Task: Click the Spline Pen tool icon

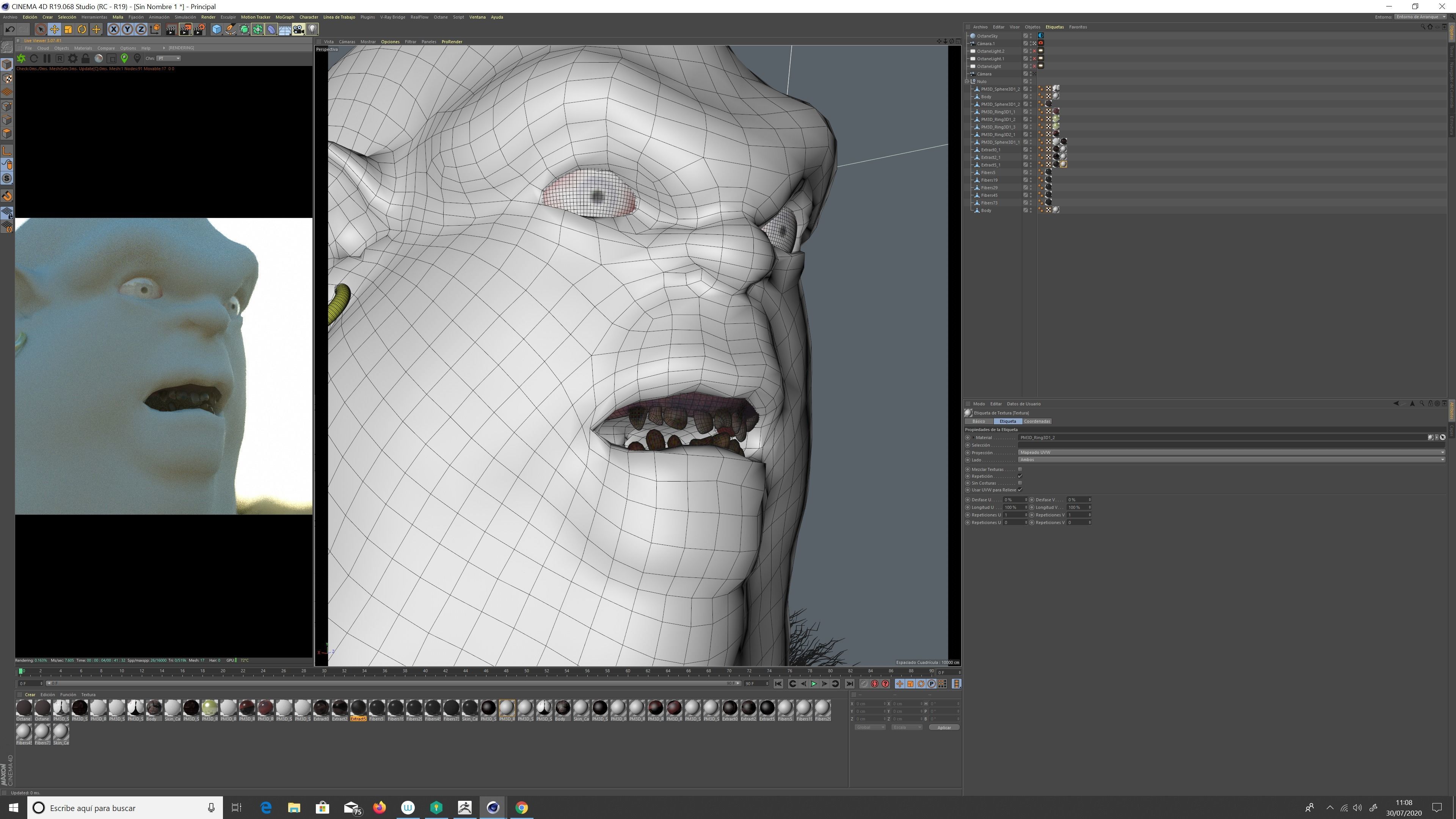Action: pos(231,30)
